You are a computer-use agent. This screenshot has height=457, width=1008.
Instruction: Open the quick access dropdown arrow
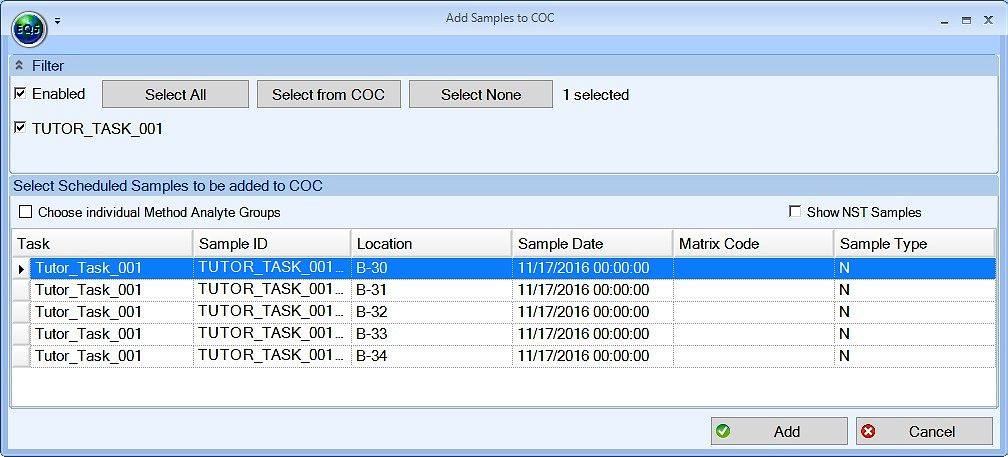point(58,20)
